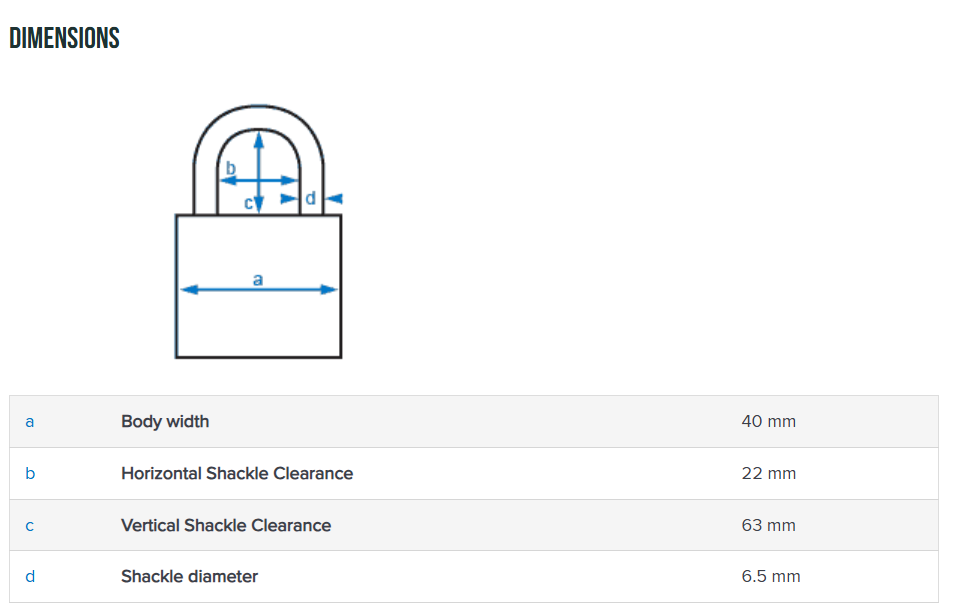Select the 'Body width' row label
The image size is (953, 614).
pyautogui.click(x=165, y=422)
